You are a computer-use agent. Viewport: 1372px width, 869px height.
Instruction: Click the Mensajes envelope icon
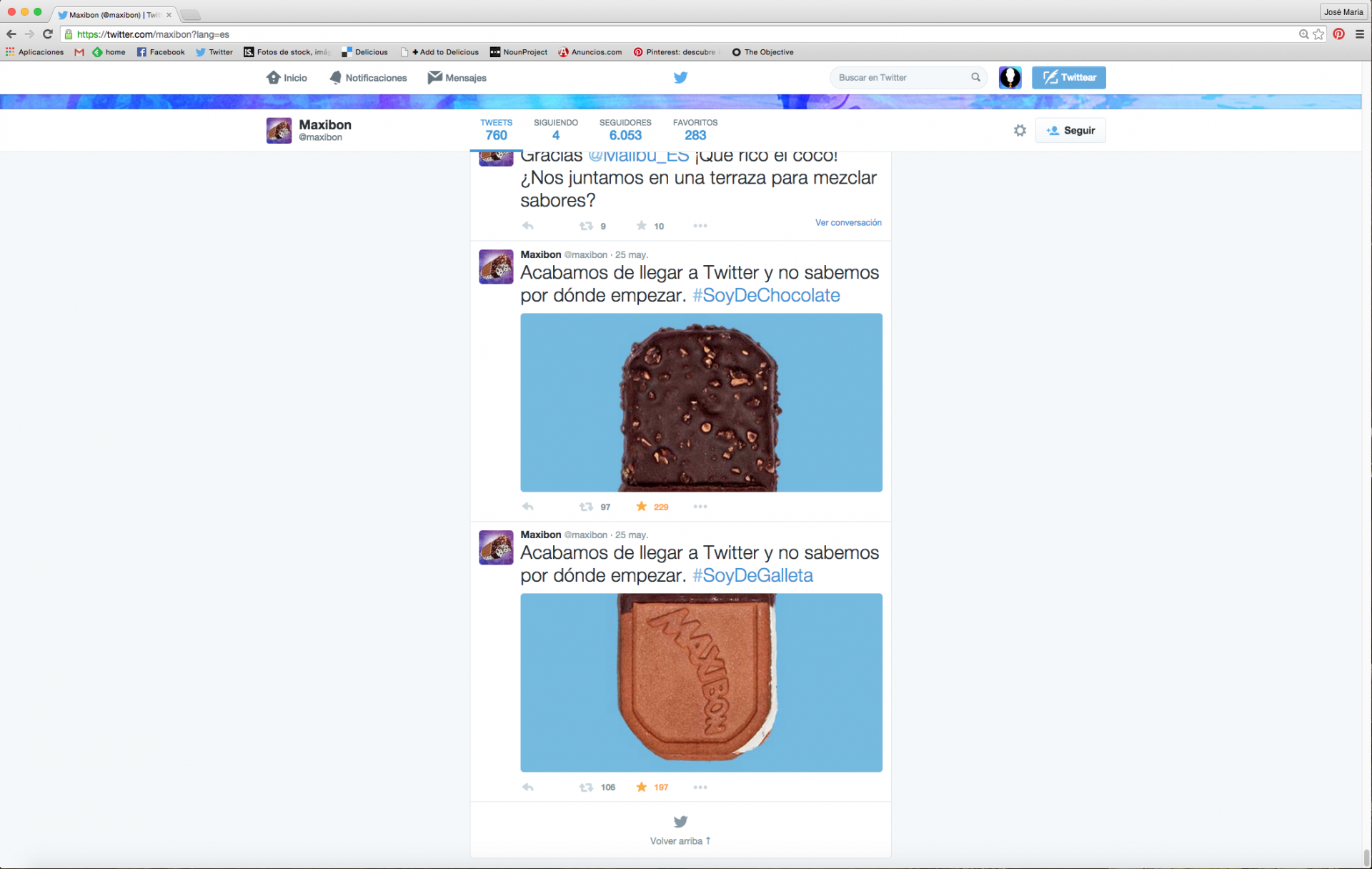(x=435, y=78)
